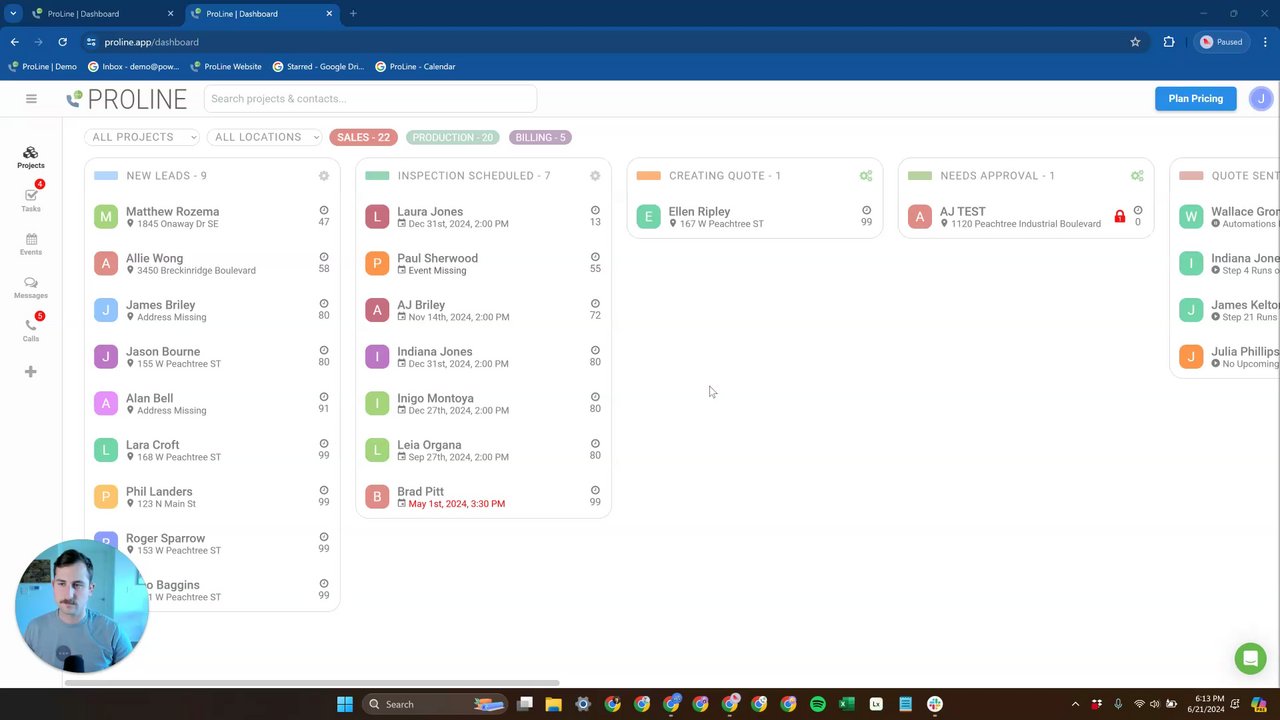The image size is (1280, 720).
Task: Click Paul Sherwood's P avatar
Action: pos(377,263)
